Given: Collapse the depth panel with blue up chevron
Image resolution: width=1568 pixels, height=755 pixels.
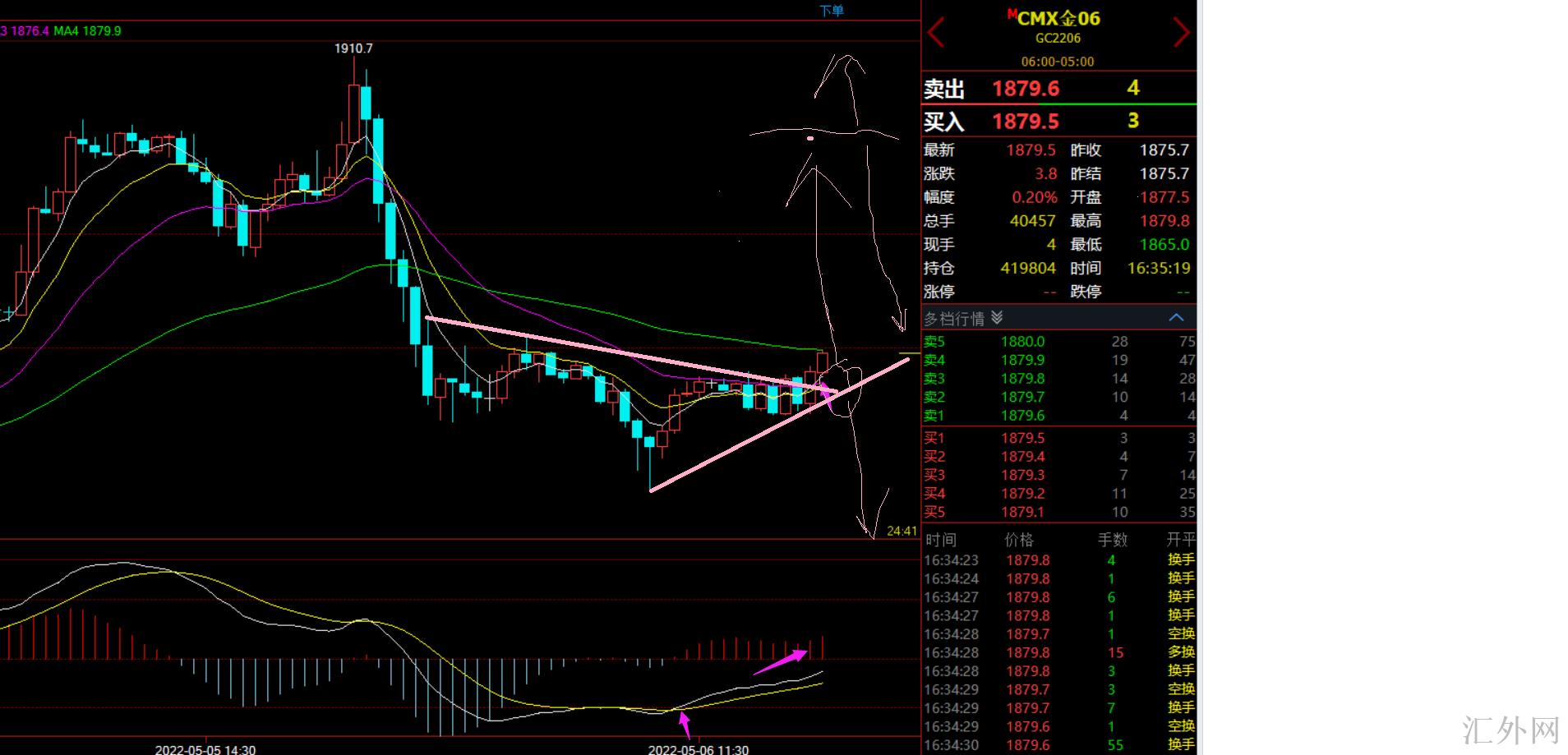Looking at the screenshot, I should (x=1176, y=318).
